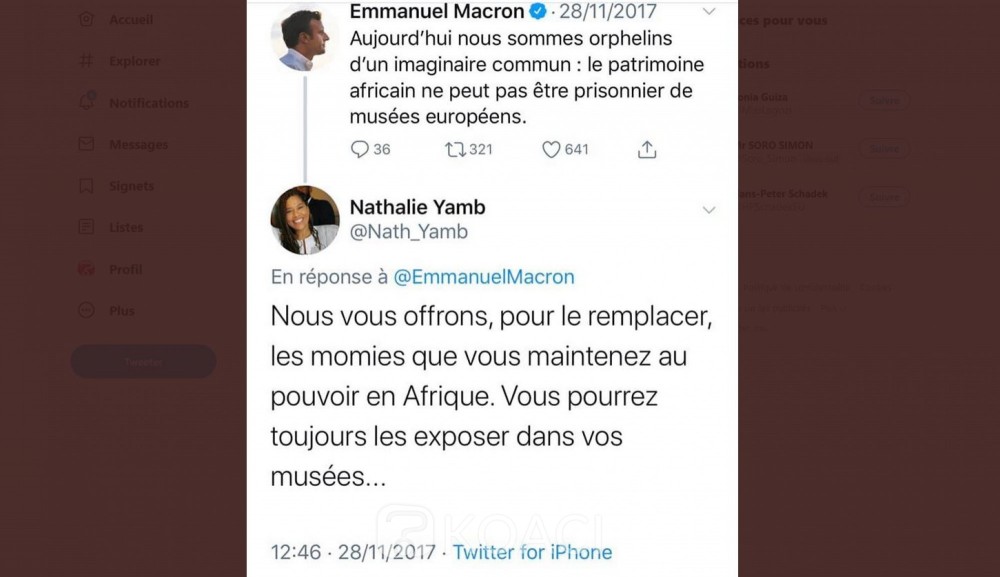Click the Twitter for iPhone link

[532, 552]
